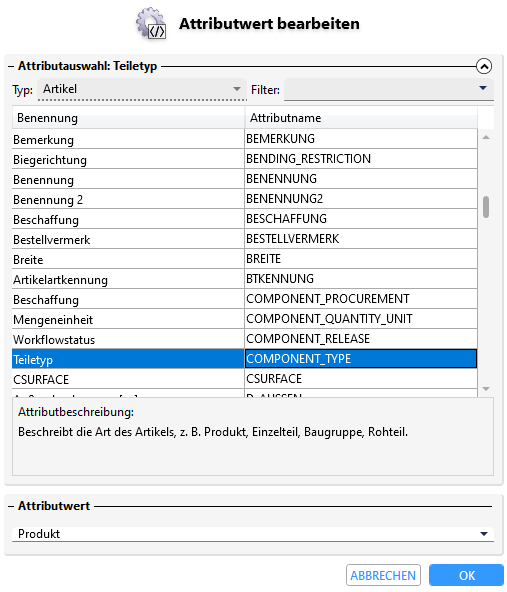Select the Biegerichtung row
This screenshot has width=507, height=592.
click(245, 159)
